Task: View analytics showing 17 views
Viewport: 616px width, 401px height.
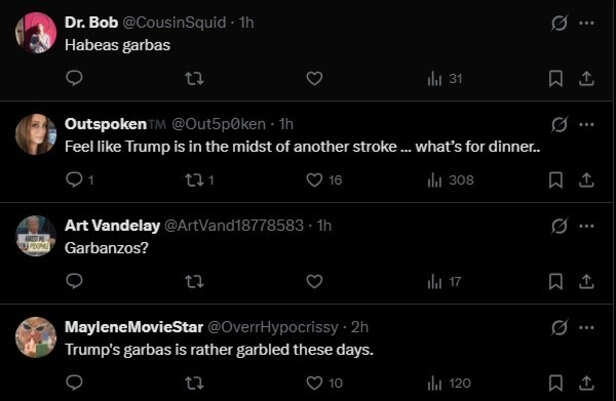Action: [x=444, y=282]
